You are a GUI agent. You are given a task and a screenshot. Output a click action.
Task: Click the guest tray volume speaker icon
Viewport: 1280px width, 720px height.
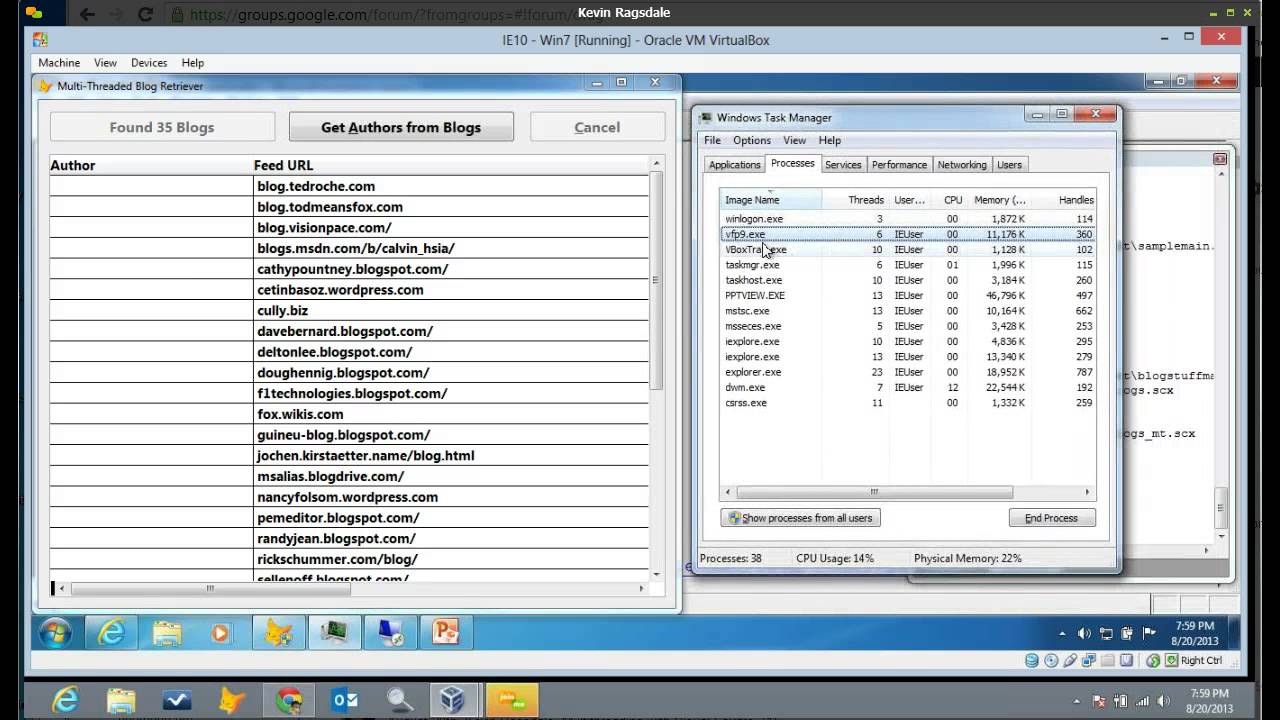[1085, 633]
